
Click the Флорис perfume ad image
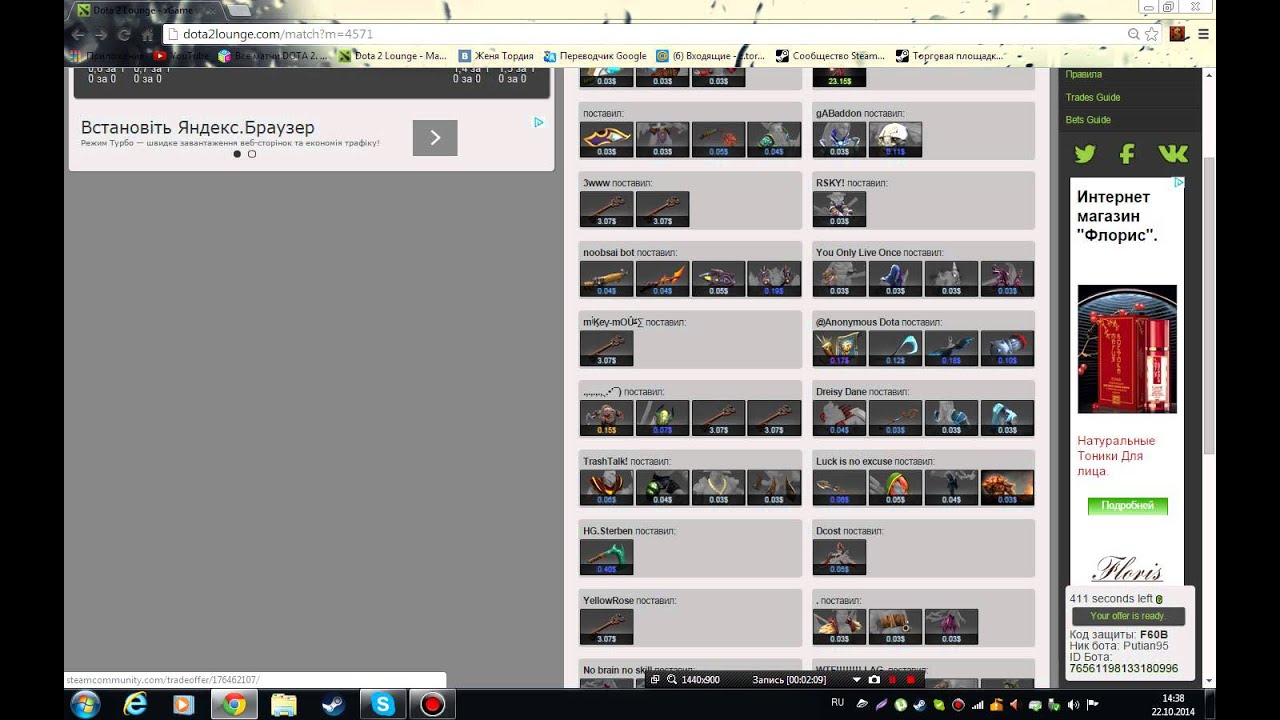pyautogui.click(x=1127, y=349)
